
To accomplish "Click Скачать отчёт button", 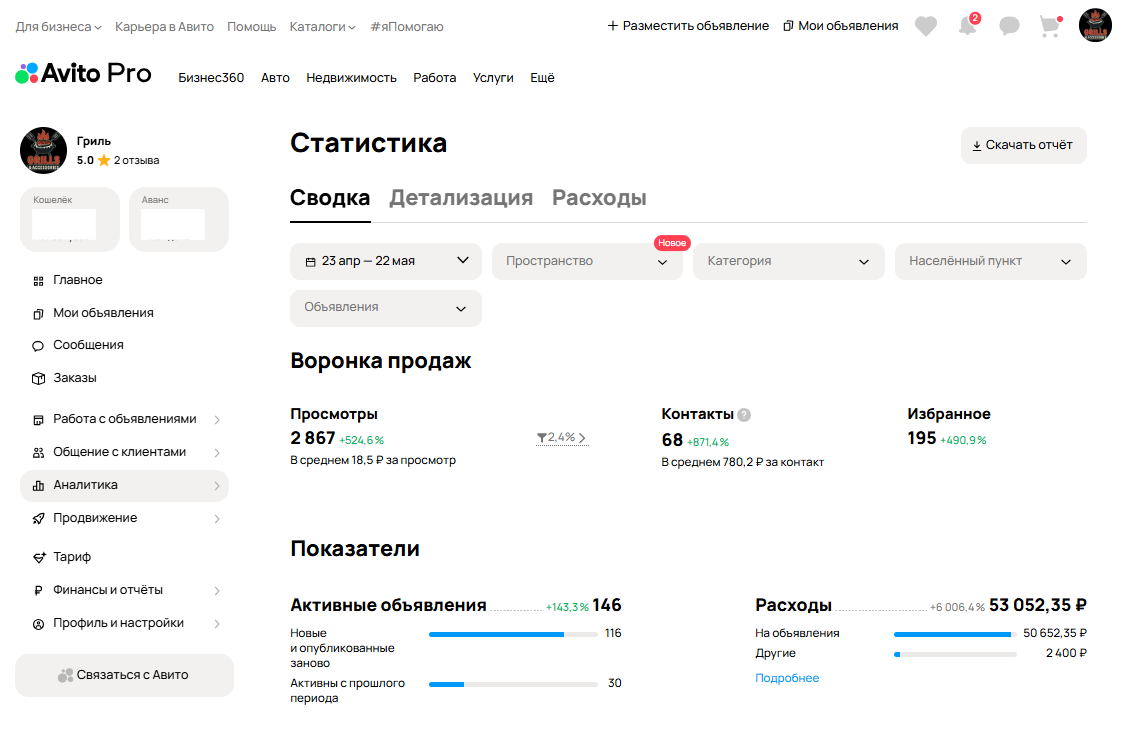I will pos(1023,145).
